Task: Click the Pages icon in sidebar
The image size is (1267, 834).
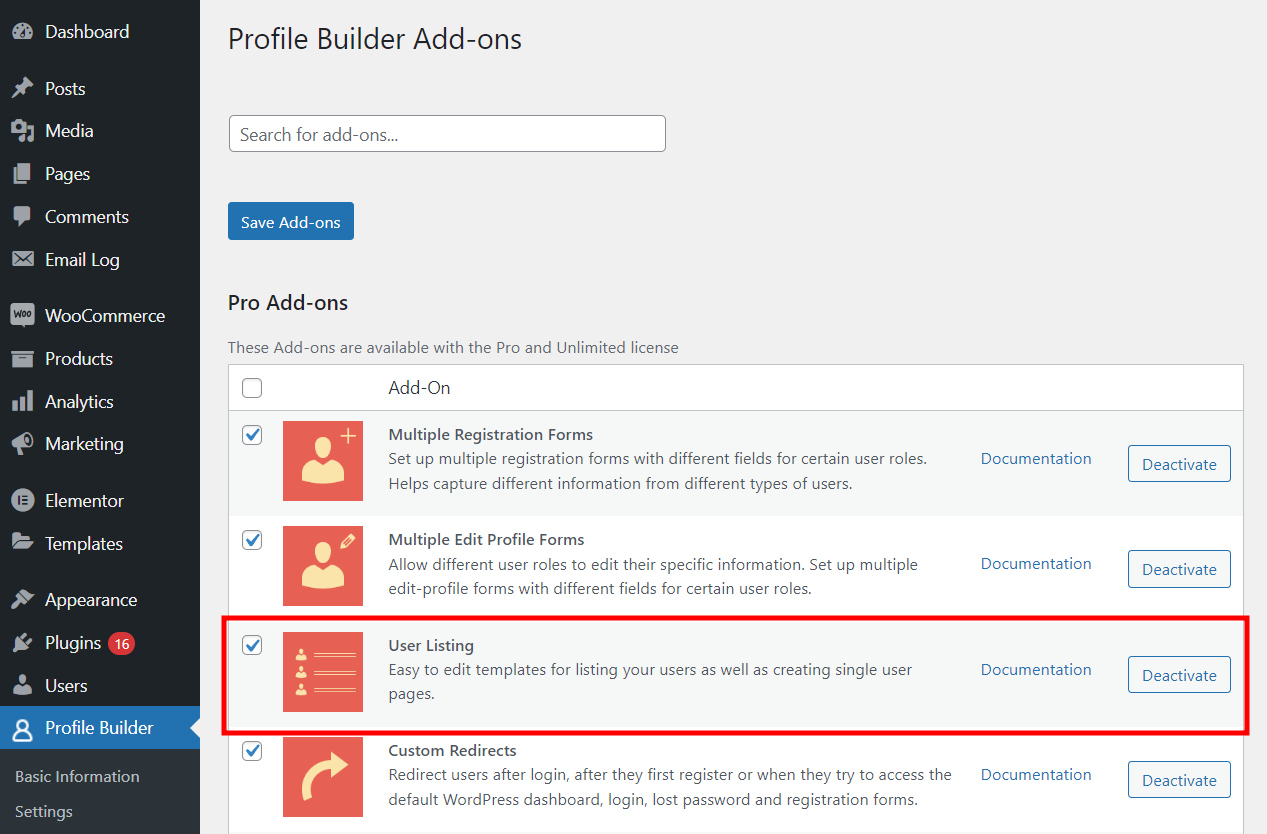Action: click(22, 174)
